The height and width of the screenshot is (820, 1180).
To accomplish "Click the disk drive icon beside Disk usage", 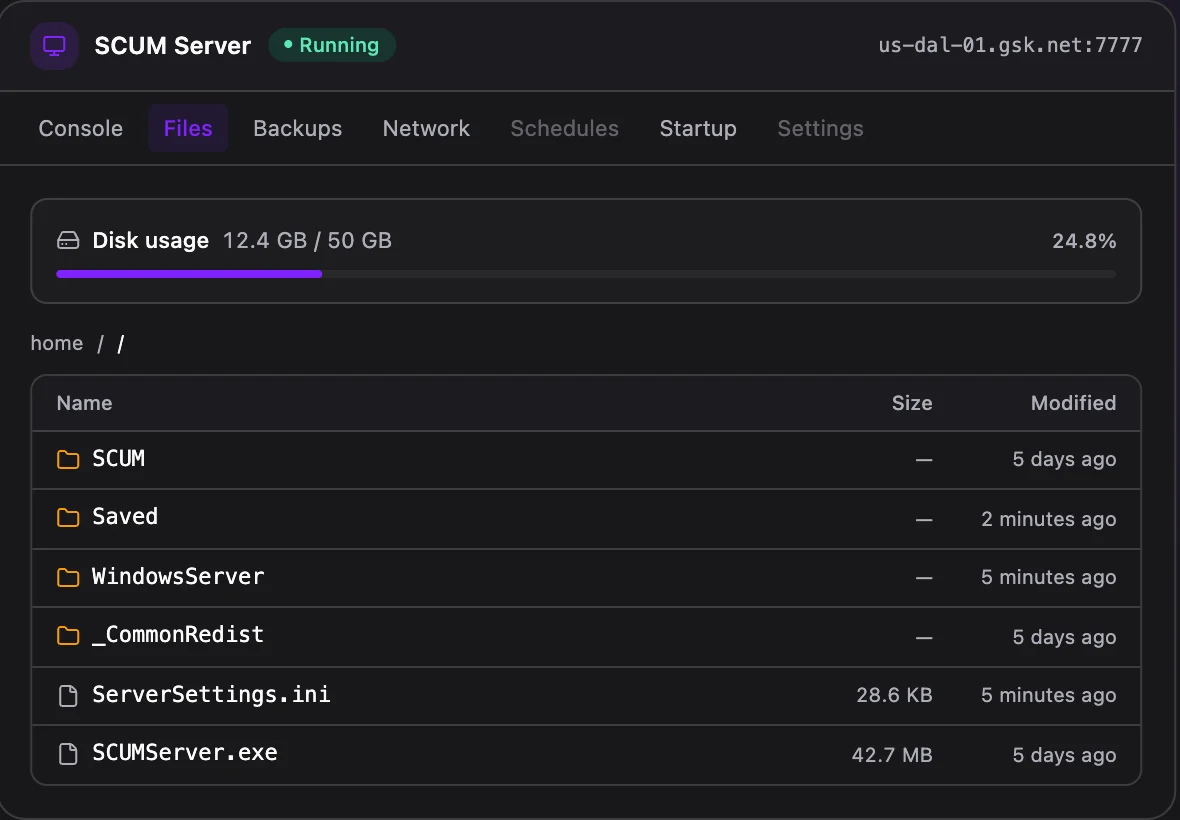I will click(68, 241).
